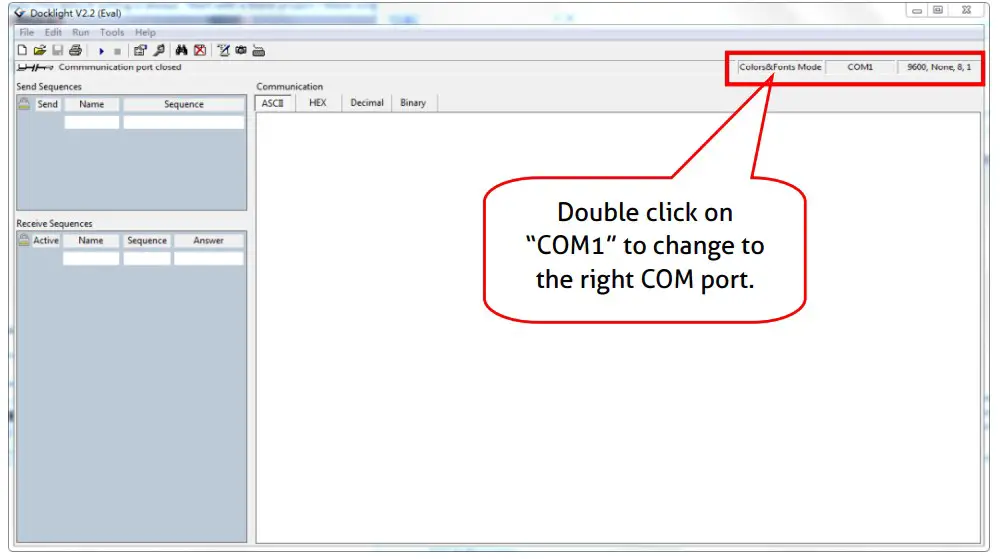Viewport: 1000px width, 559px height.
Task: Click the camera snapshot toolbar icon
Action: [241, 50]
